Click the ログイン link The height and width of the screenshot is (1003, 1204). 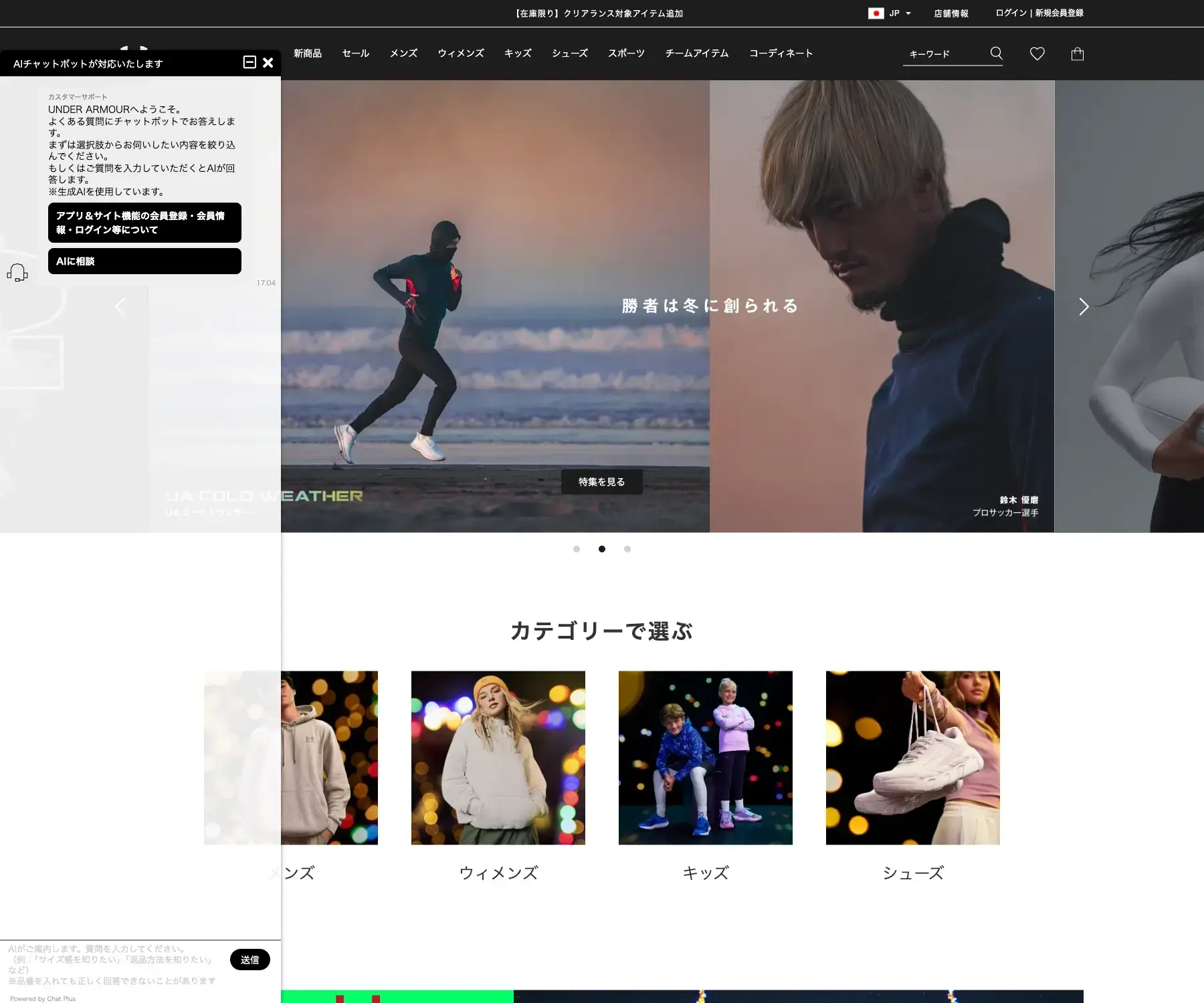(x=1010, y=13)
